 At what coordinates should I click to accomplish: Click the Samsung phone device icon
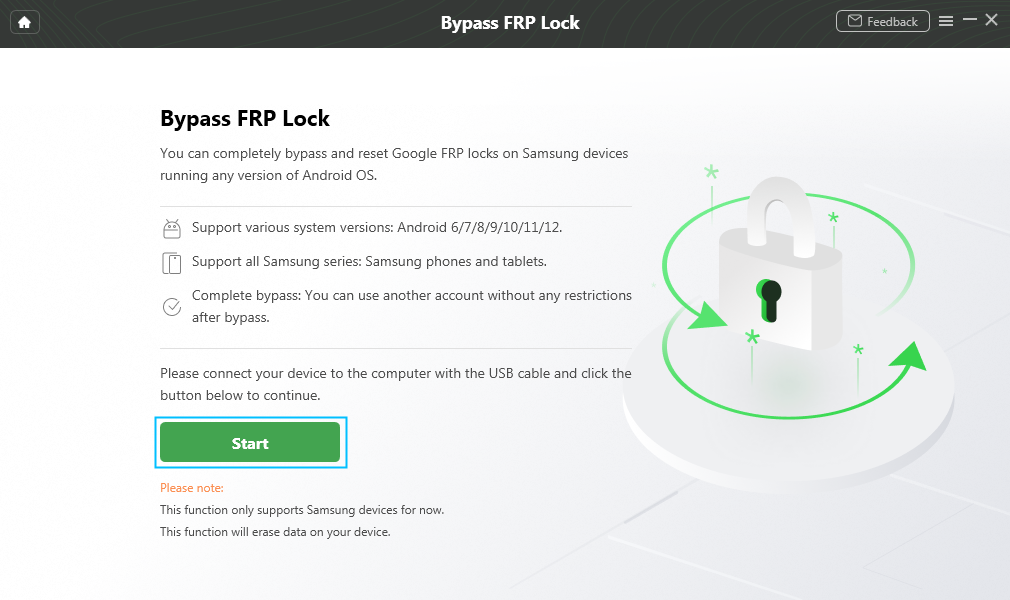172,263
